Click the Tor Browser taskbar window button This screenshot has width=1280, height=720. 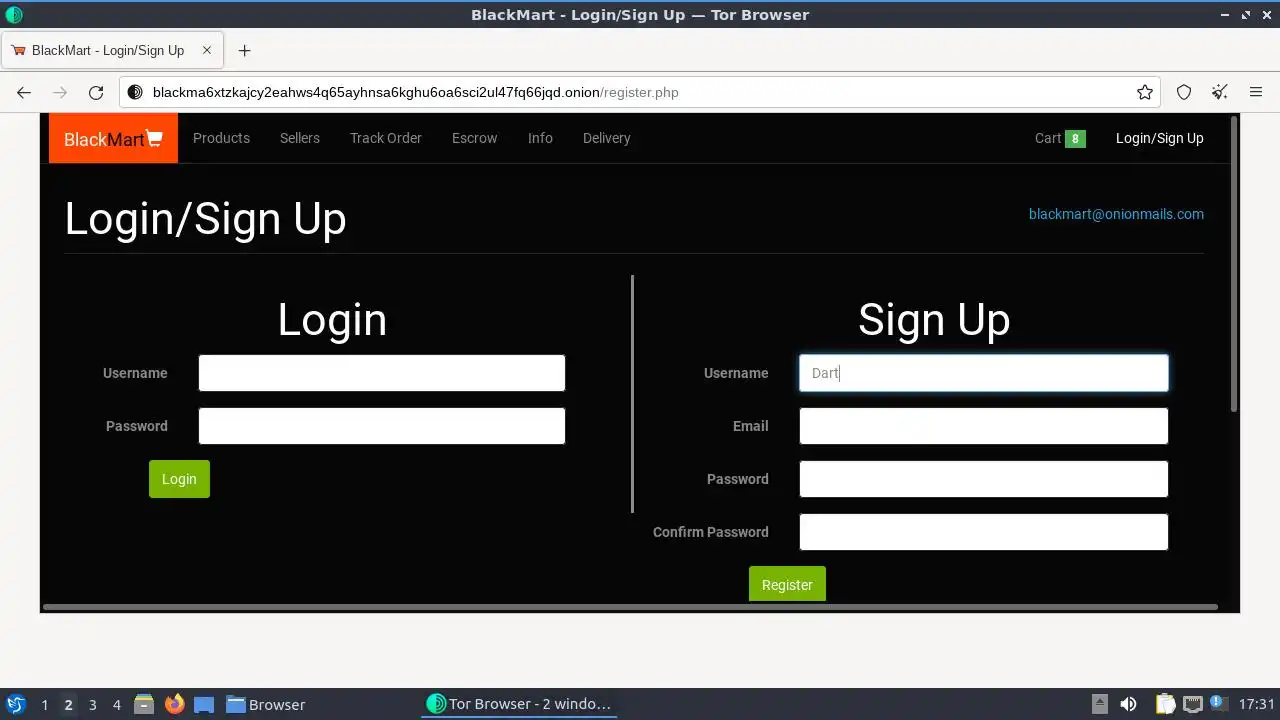520,704
